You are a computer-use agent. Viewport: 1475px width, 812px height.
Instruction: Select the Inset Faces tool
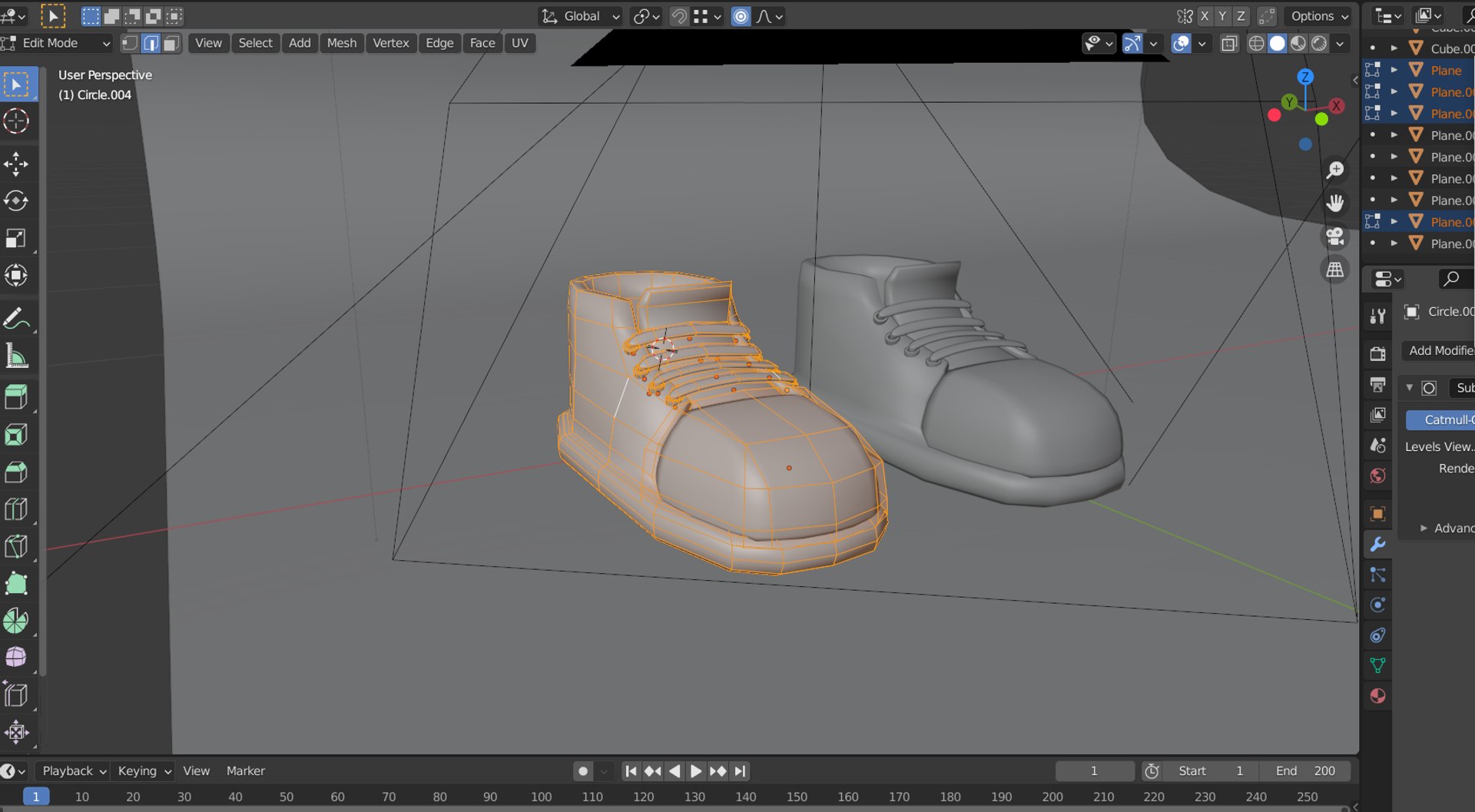coord(16,435)
